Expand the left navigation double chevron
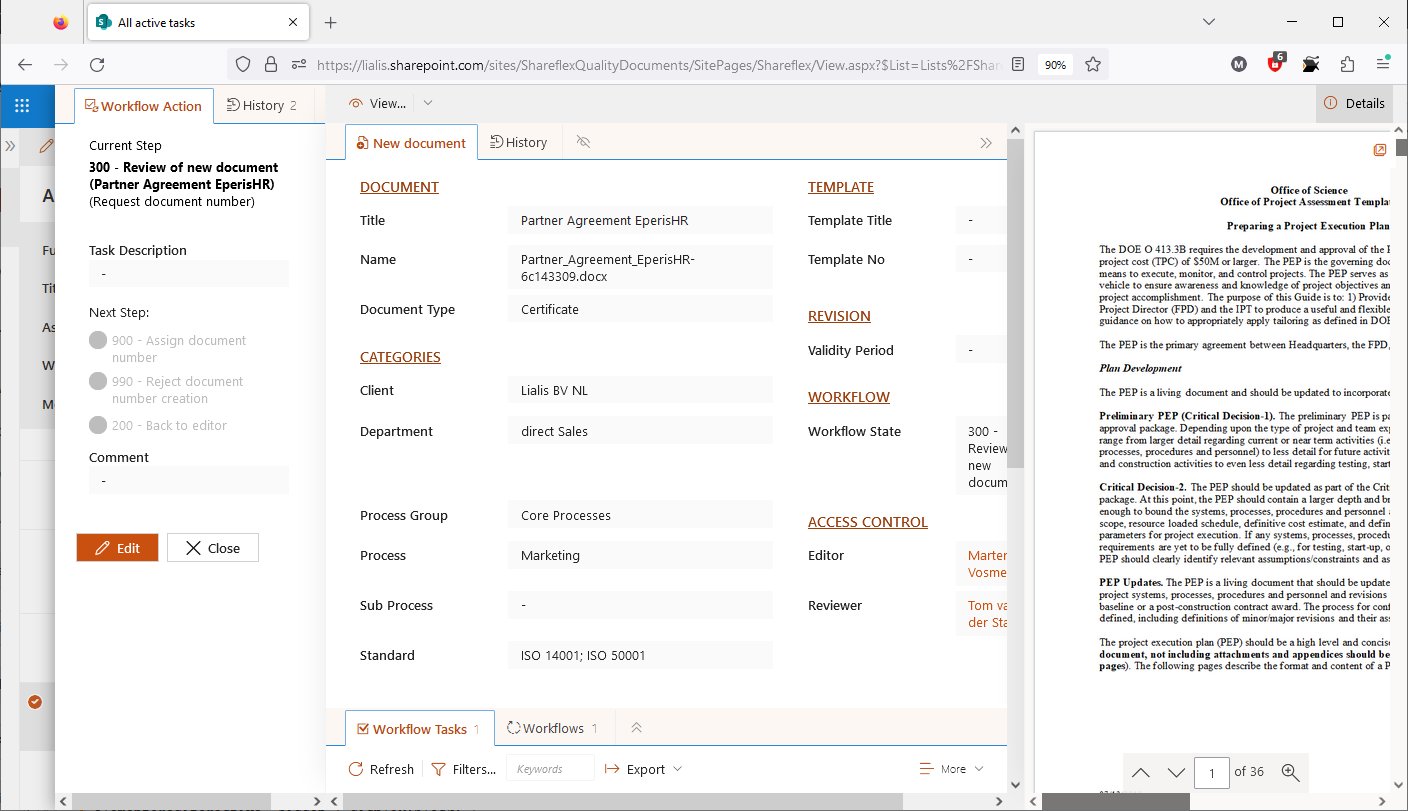This screenshot has width=1408, height=811. point(10,146)
